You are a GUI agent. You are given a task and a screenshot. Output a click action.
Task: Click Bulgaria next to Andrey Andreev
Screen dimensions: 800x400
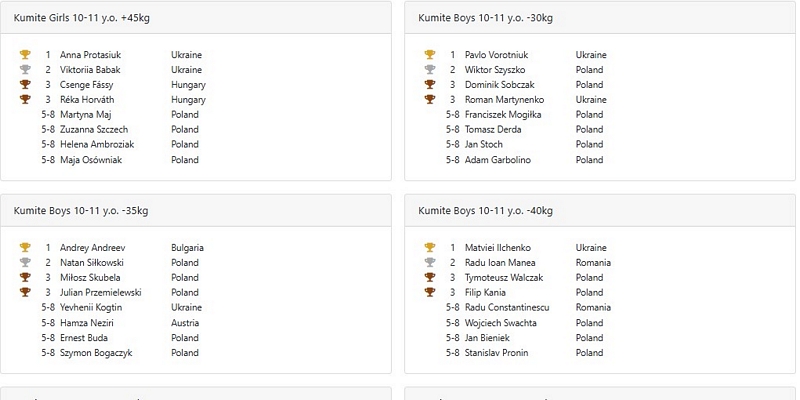pyautogui.click(x=187, y=248)
